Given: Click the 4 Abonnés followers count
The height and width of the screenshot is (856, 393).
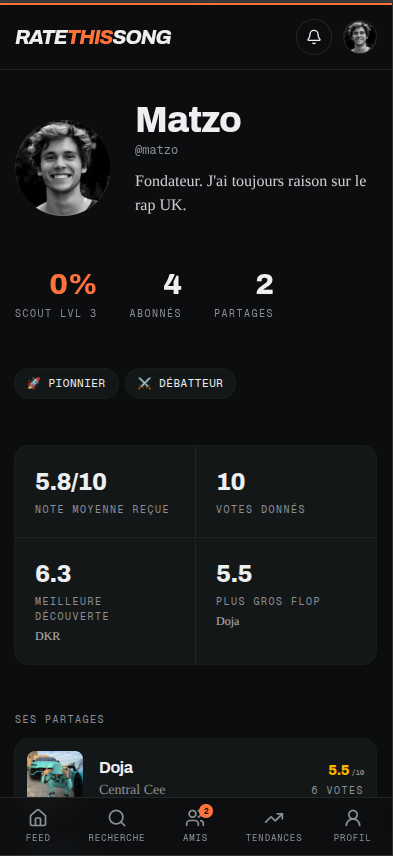Looking at the screenshot, I should pos(156,295).
